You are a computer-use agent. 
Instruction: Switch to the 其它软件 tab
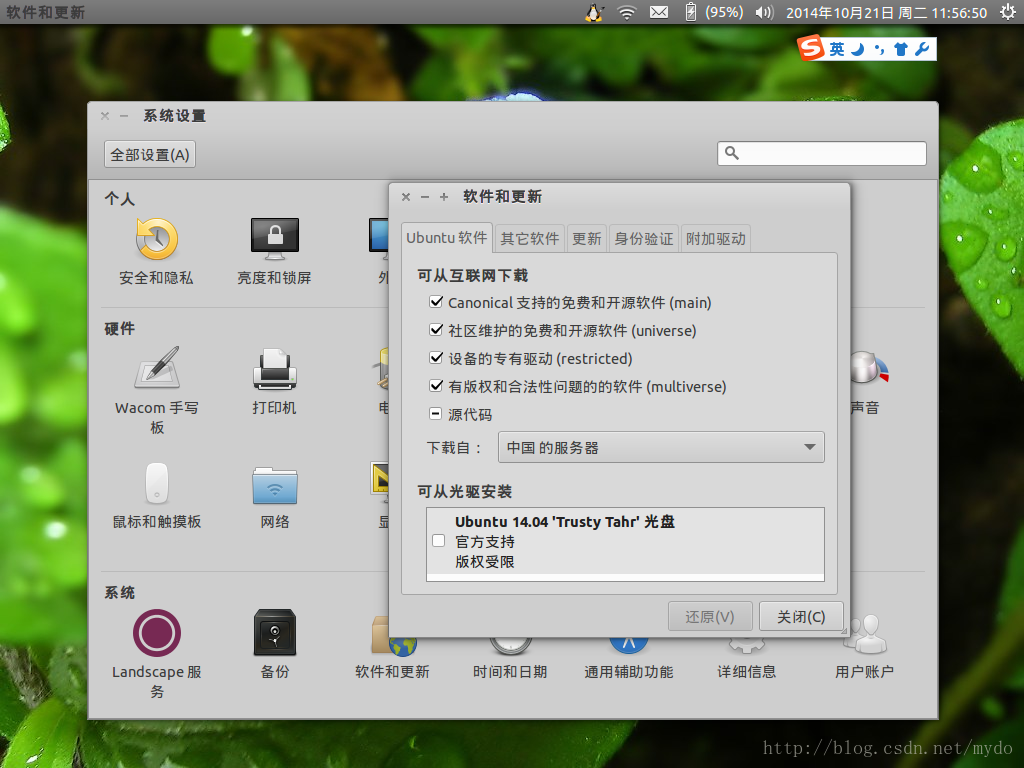[x=530, y=239]
